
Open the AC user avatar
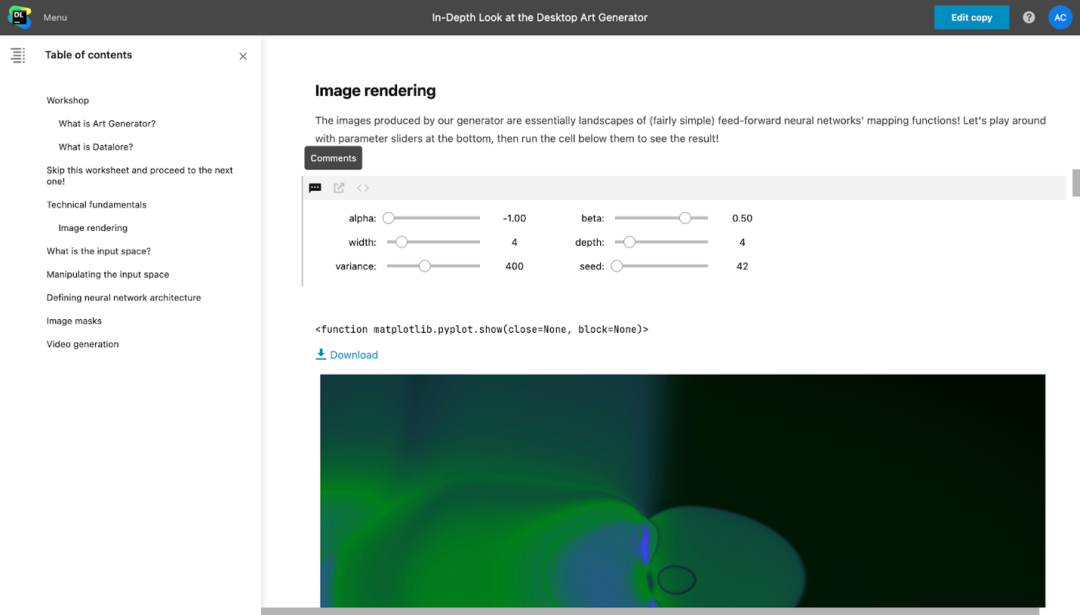(1060, 18)
